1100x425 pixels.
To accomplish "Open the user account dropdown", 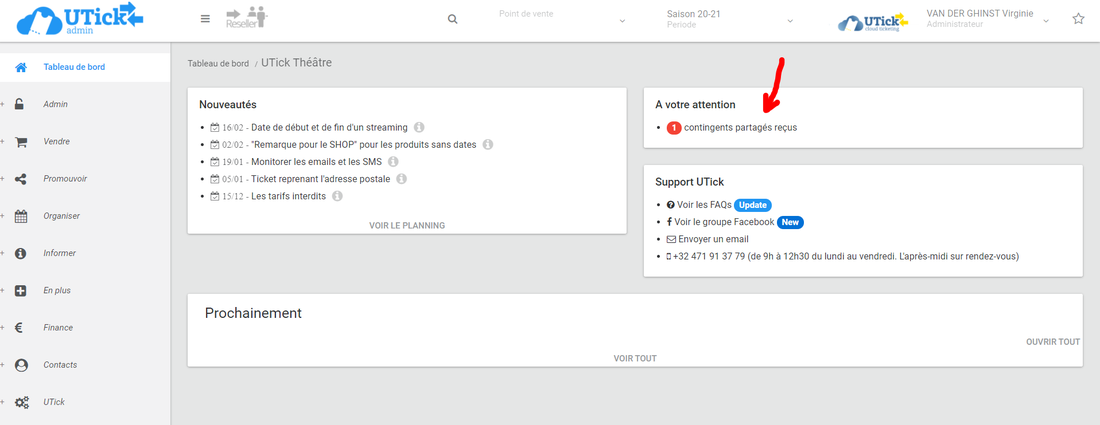I will coord(985,19).
